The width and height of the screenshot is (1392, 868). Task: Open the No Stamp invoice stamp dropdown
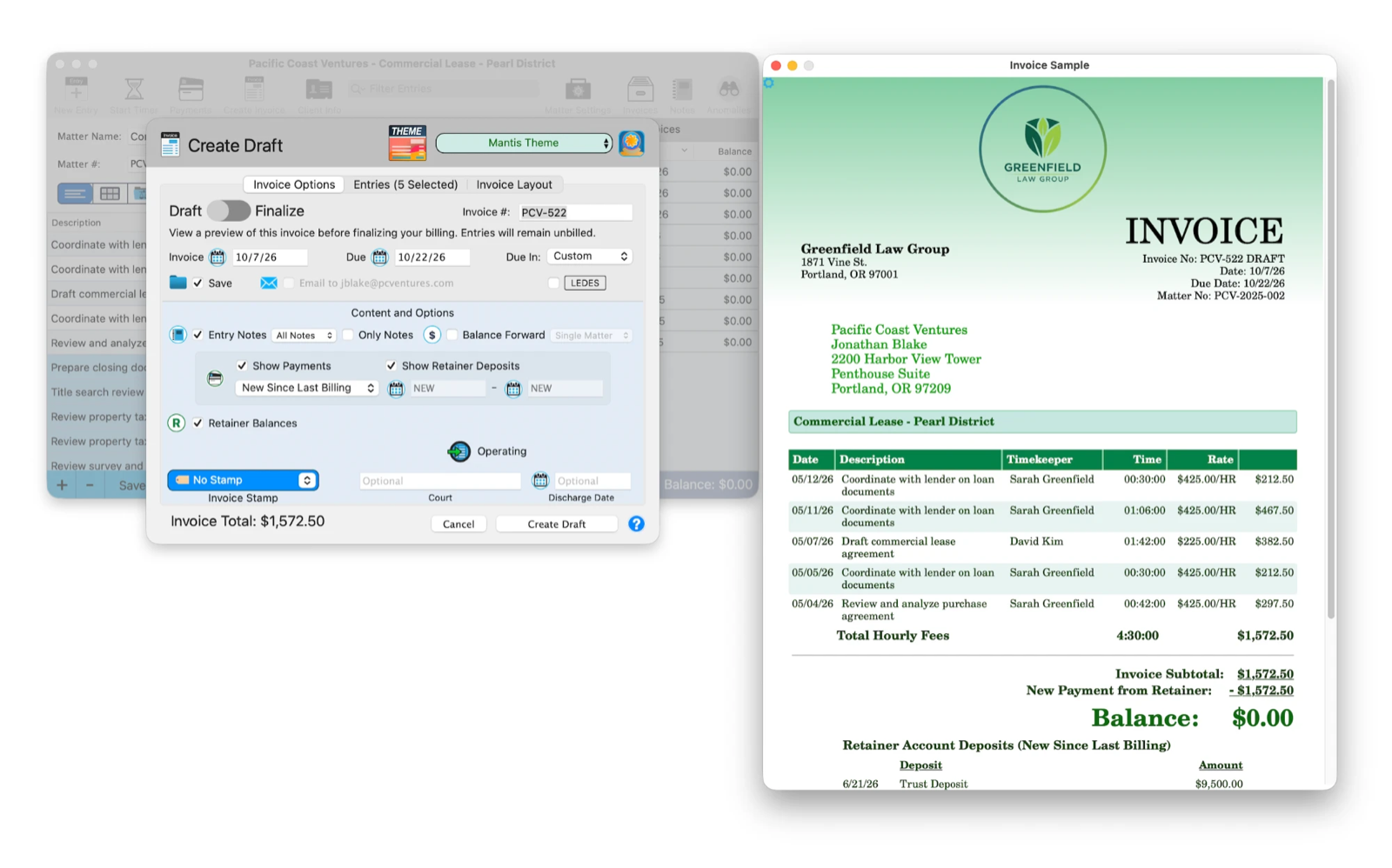coord(243,480)
